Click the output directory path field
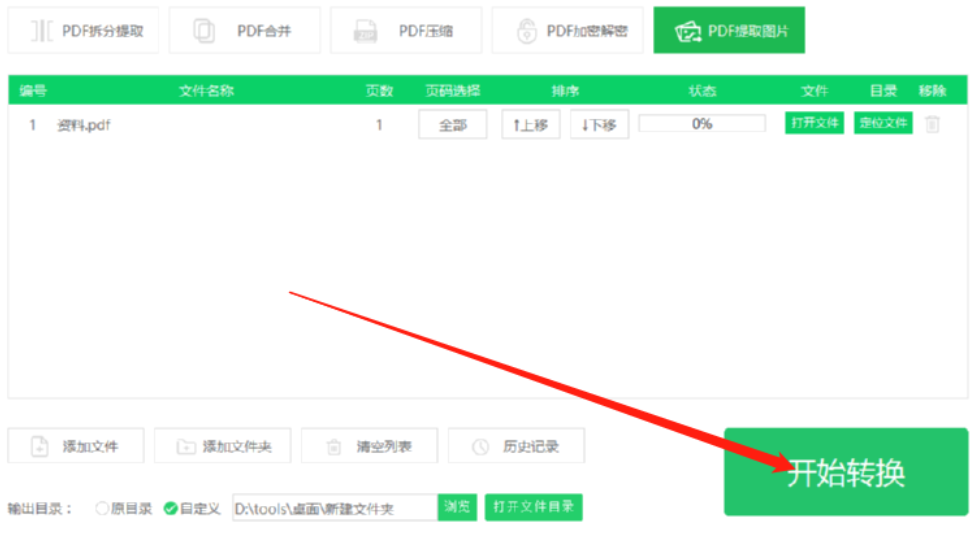 (x=335, y=508)
